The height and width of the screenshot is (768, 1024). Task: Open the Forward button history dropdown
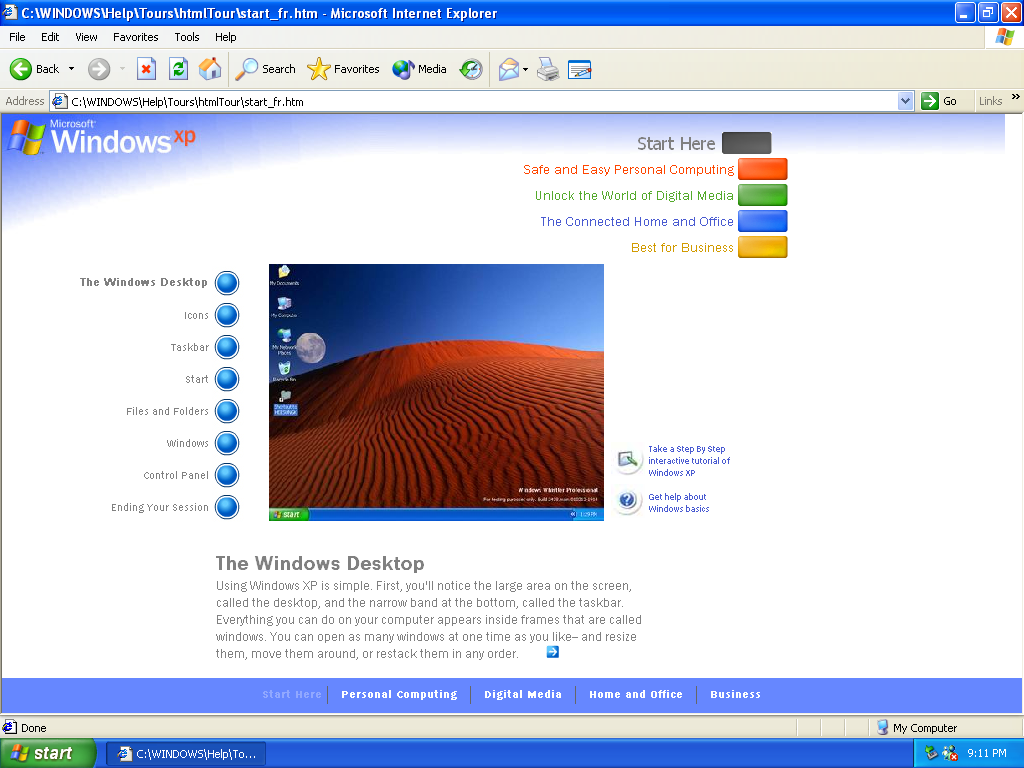[x=122, y=69]
